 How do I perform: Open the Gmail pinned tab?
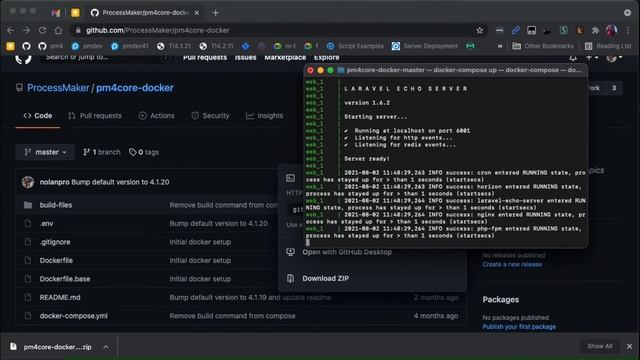[56, 13]
